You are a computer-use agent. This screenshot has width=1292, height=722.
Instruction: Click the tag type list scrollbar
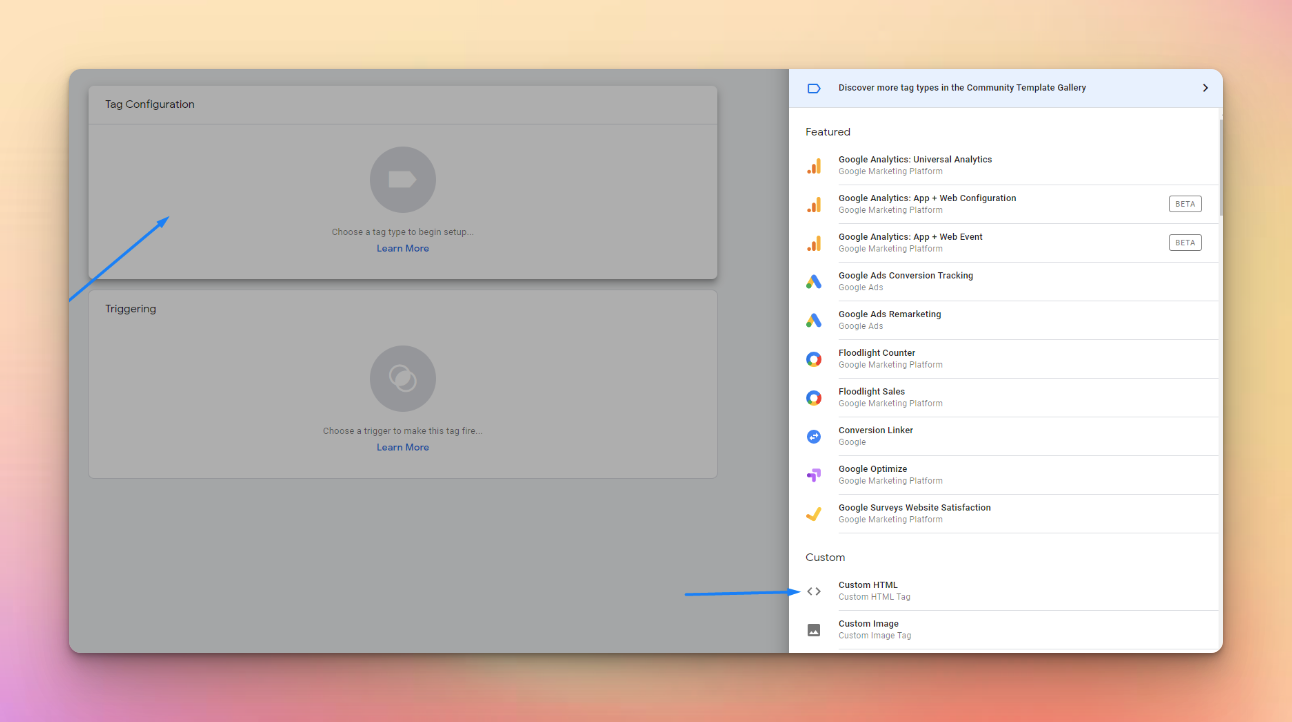click(x=1220, y=168)
